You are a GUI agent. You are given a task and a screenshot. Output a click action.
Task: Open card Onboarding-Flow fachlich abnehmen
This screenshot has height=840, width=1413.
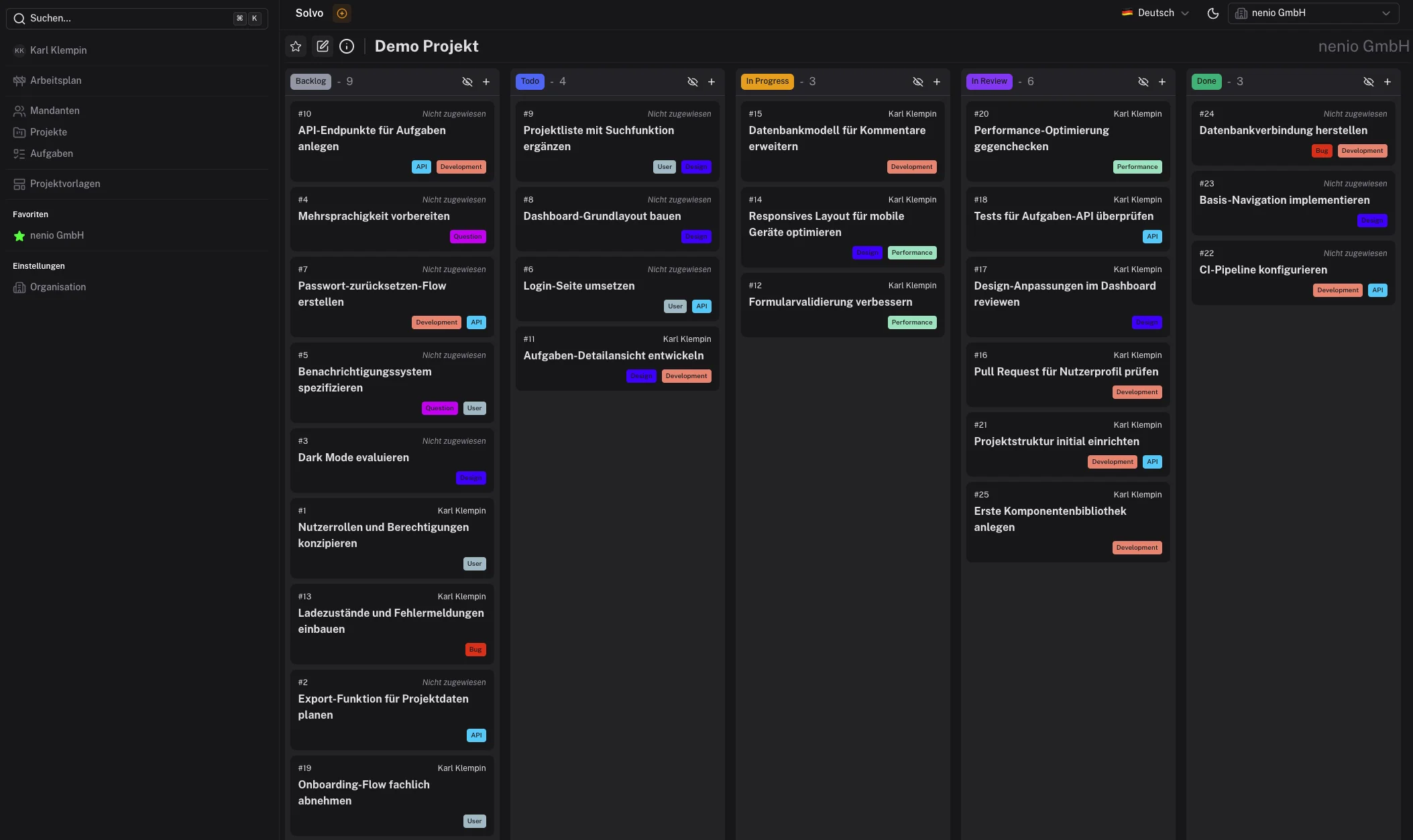tap(392, 795)
